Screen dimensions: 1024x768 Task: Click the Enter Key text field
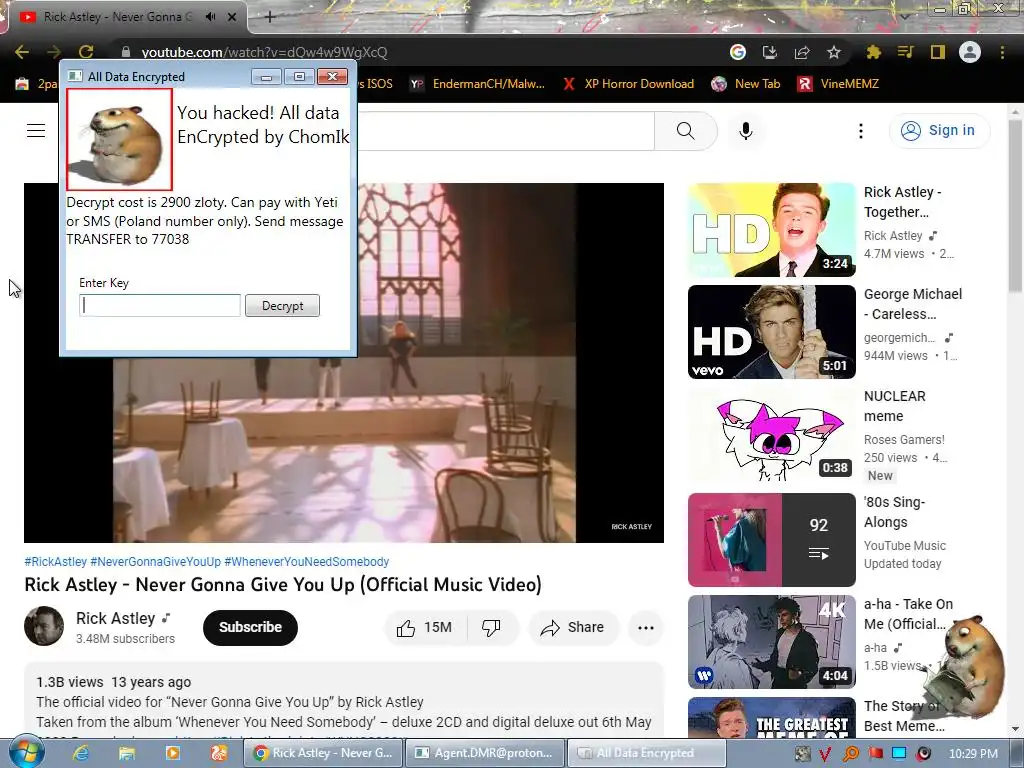point(160,306)
